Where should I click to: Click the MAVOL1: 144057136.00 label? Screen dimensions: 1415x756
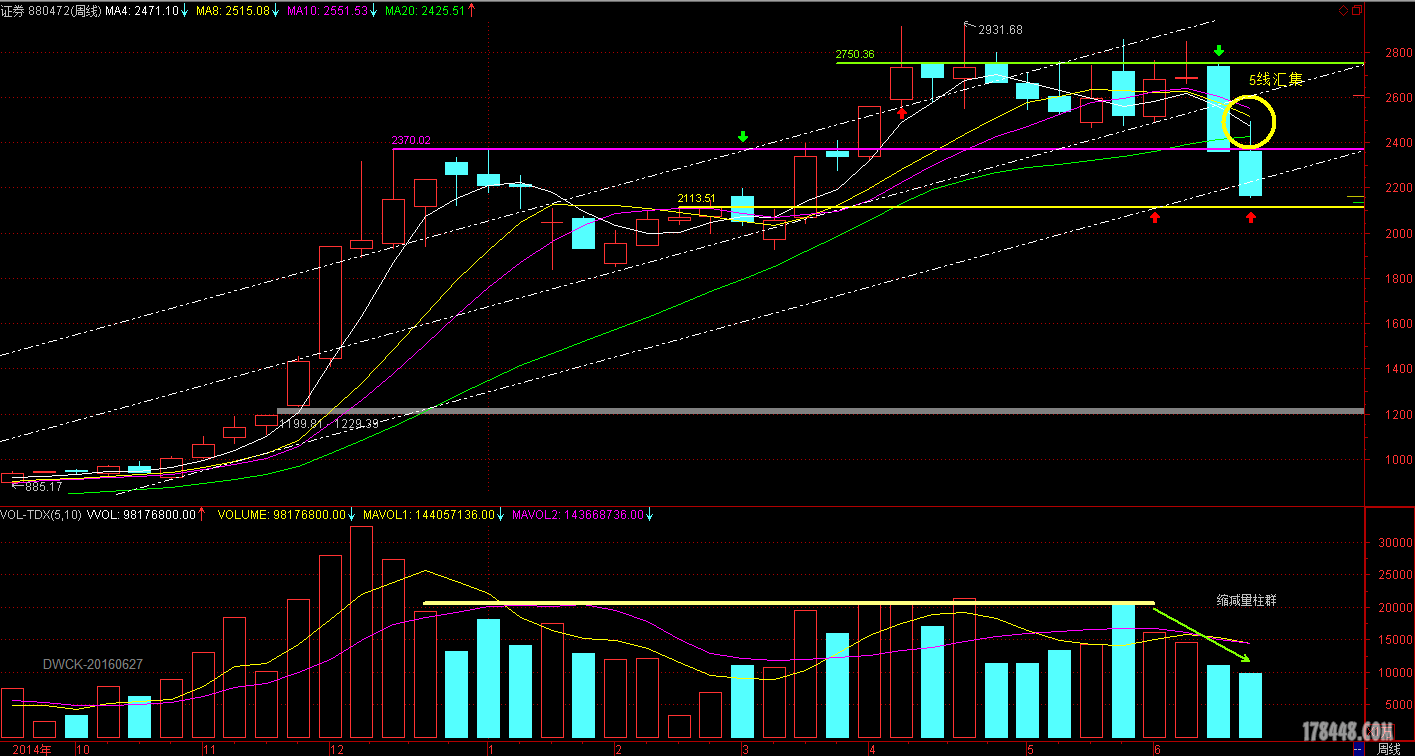(x=429, y=515)
